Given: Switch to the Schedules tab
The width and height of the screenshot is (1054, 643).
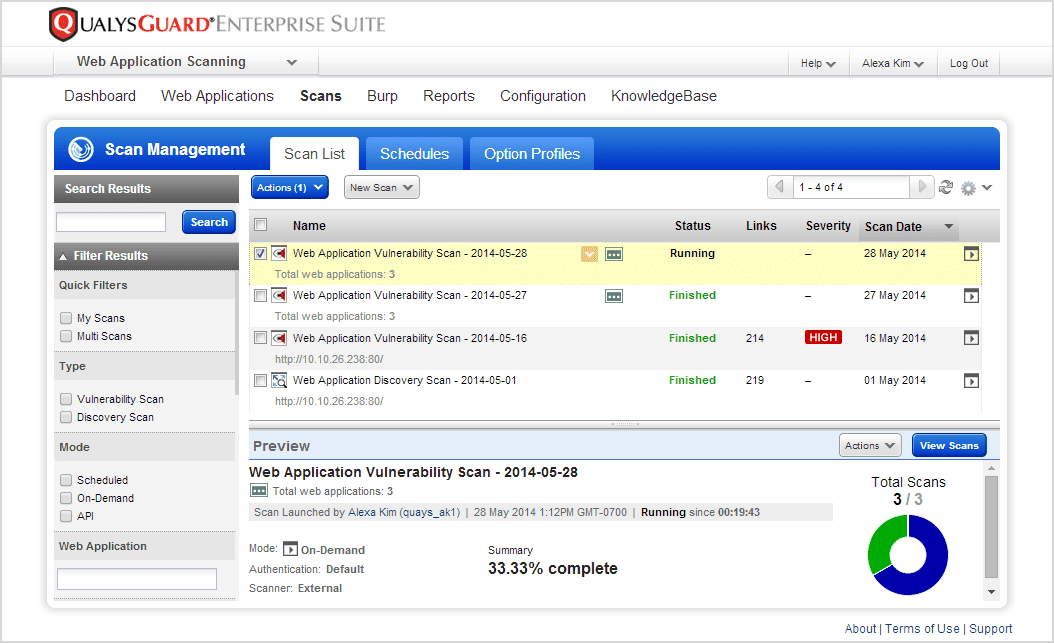Looking at the screenshot, I should 414,154.
